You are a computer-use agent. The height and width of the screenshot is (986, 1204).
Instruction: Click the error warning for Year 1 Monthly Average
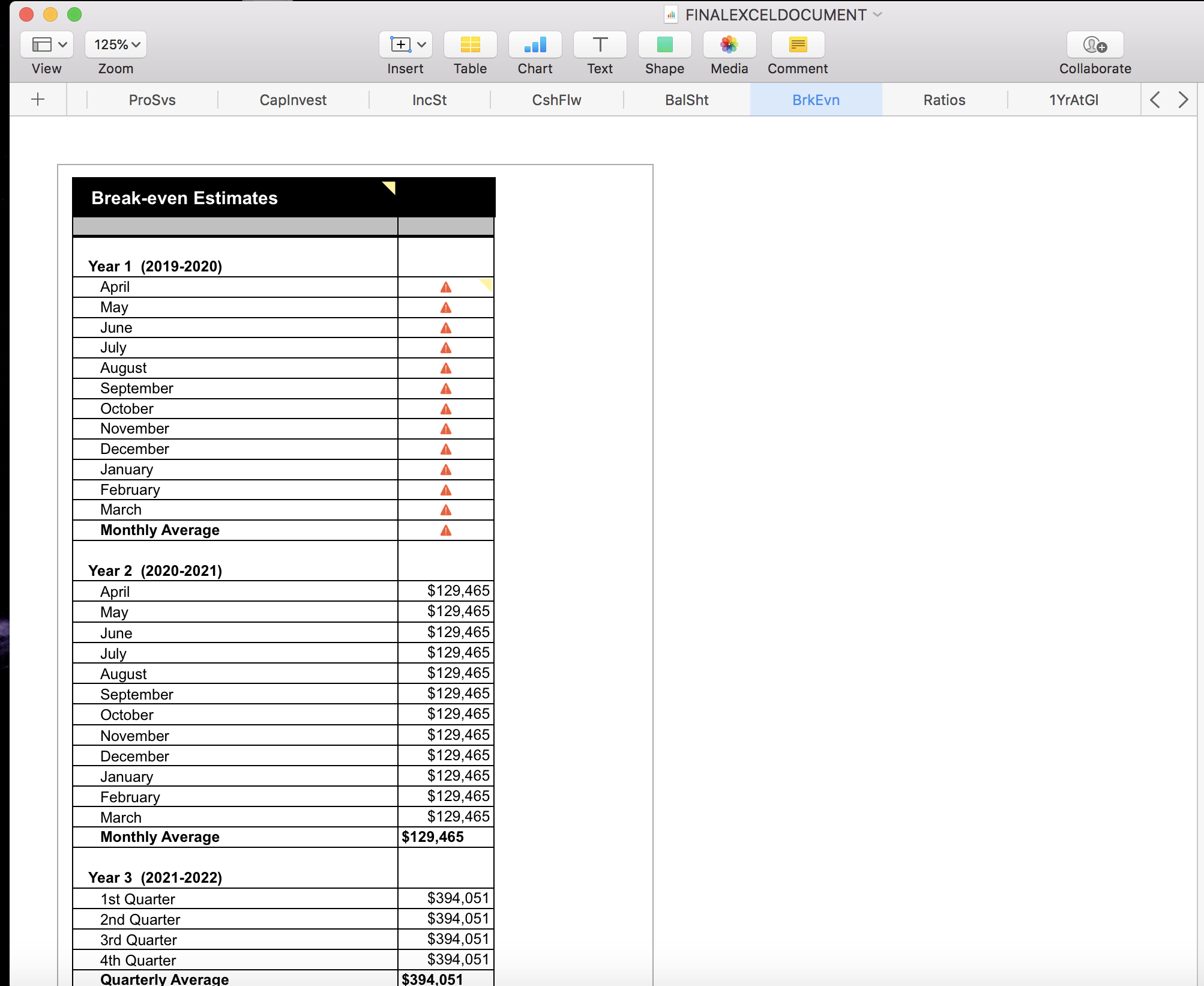(x=446, y=530)
